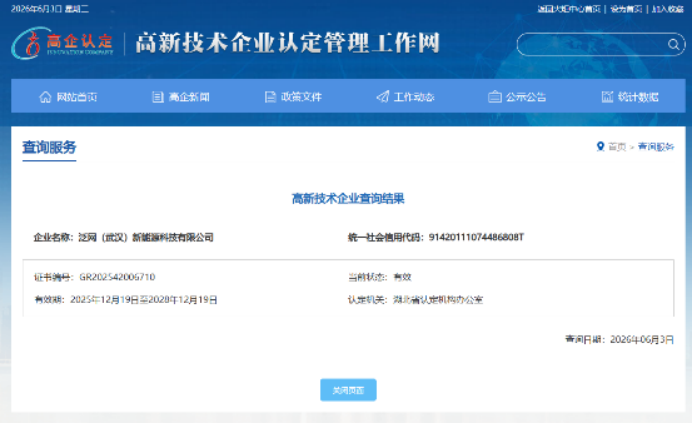The height and width of the screenshot is (424, 693).
Task: Click the 查询日期 2026年06月3日 text
Action: pos(620,340)
